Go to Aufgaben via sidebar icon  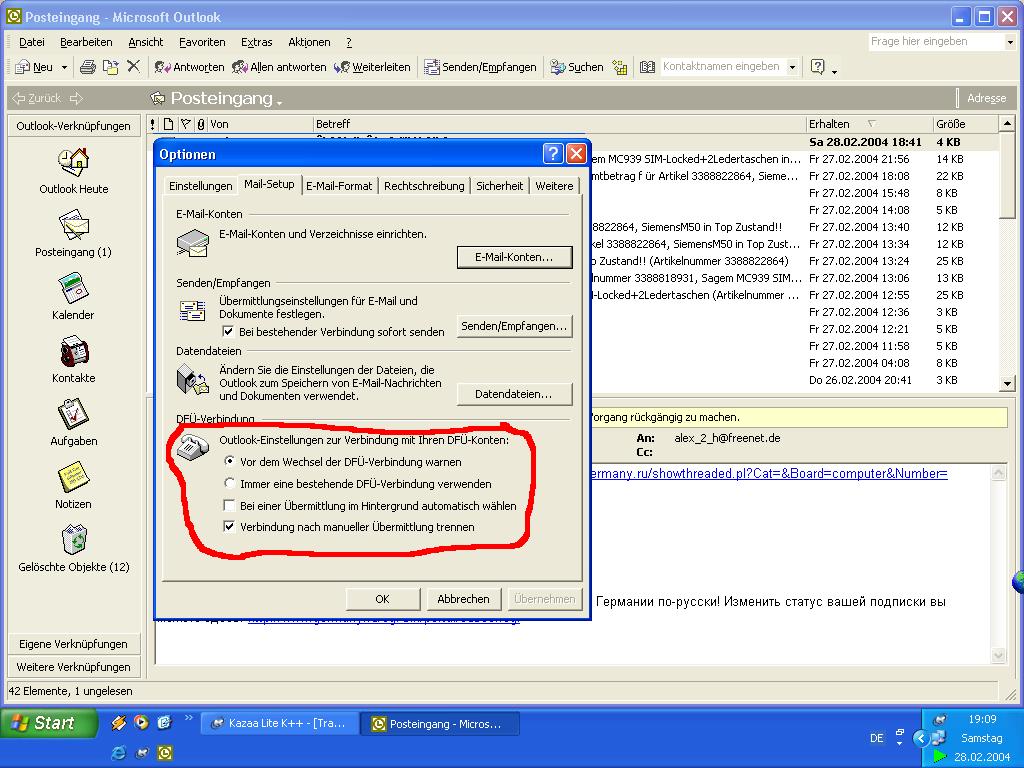(74, 415)
